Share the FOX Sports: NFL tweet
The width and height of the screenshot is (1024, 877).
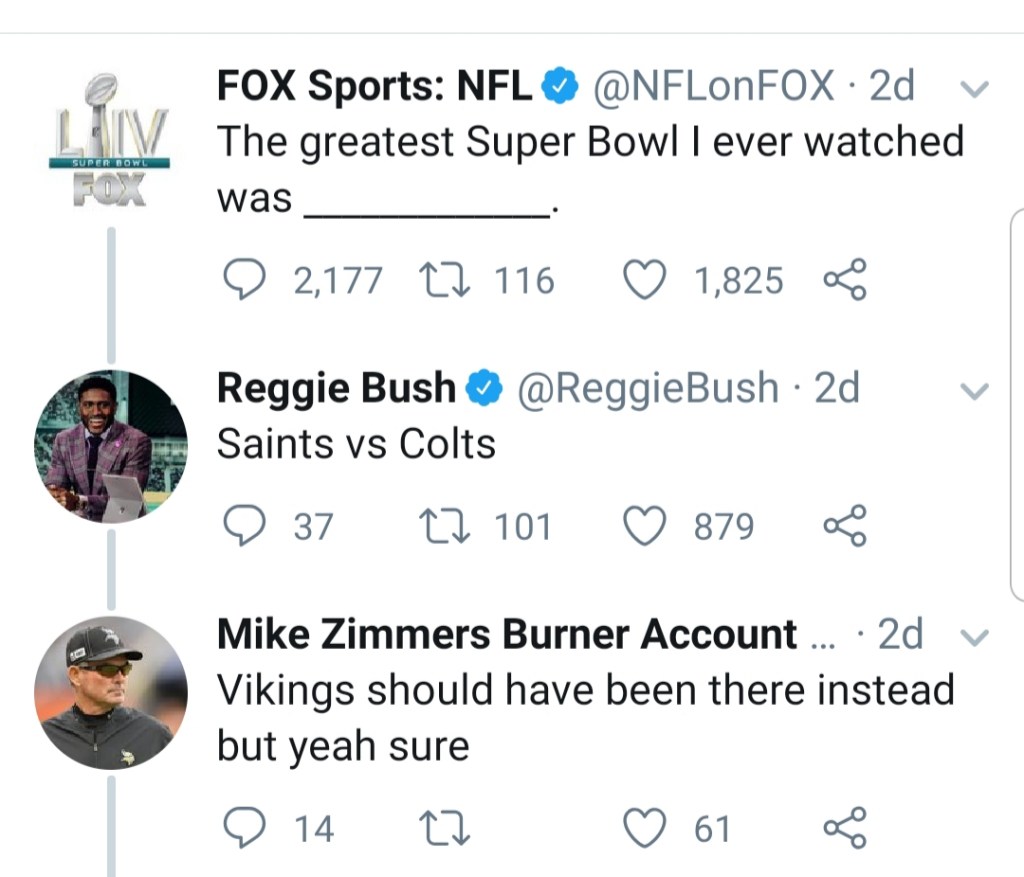point(845,281)
